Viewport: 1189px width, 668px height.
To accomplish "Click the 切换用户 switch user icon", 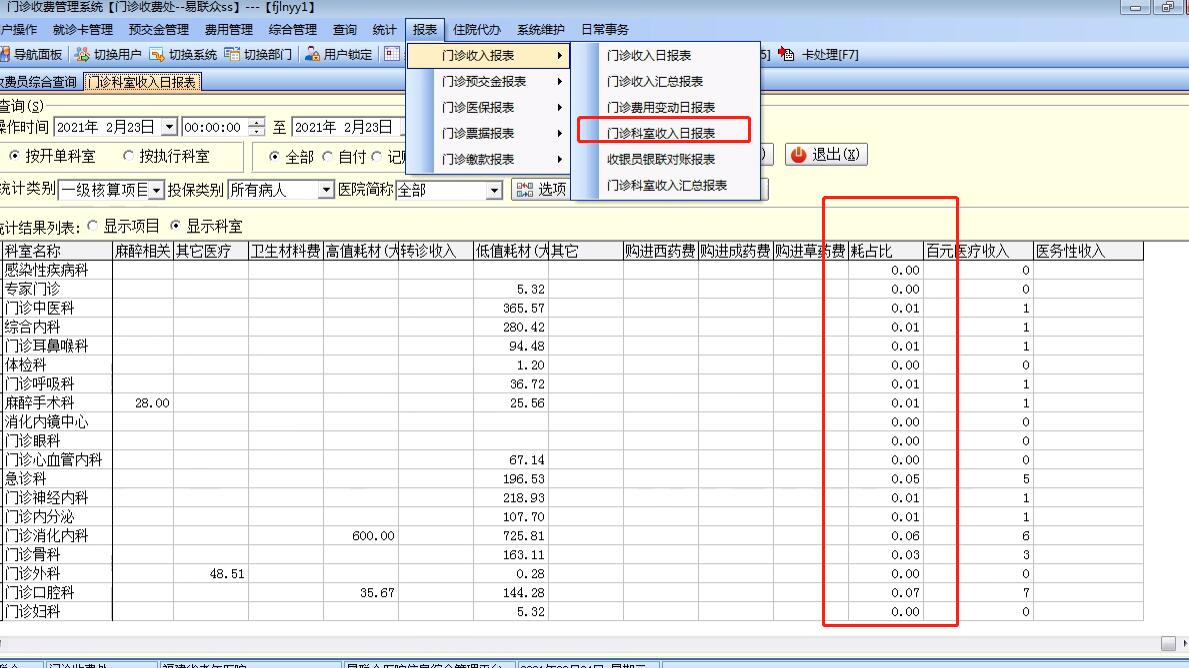I will [x=82, y=55].
